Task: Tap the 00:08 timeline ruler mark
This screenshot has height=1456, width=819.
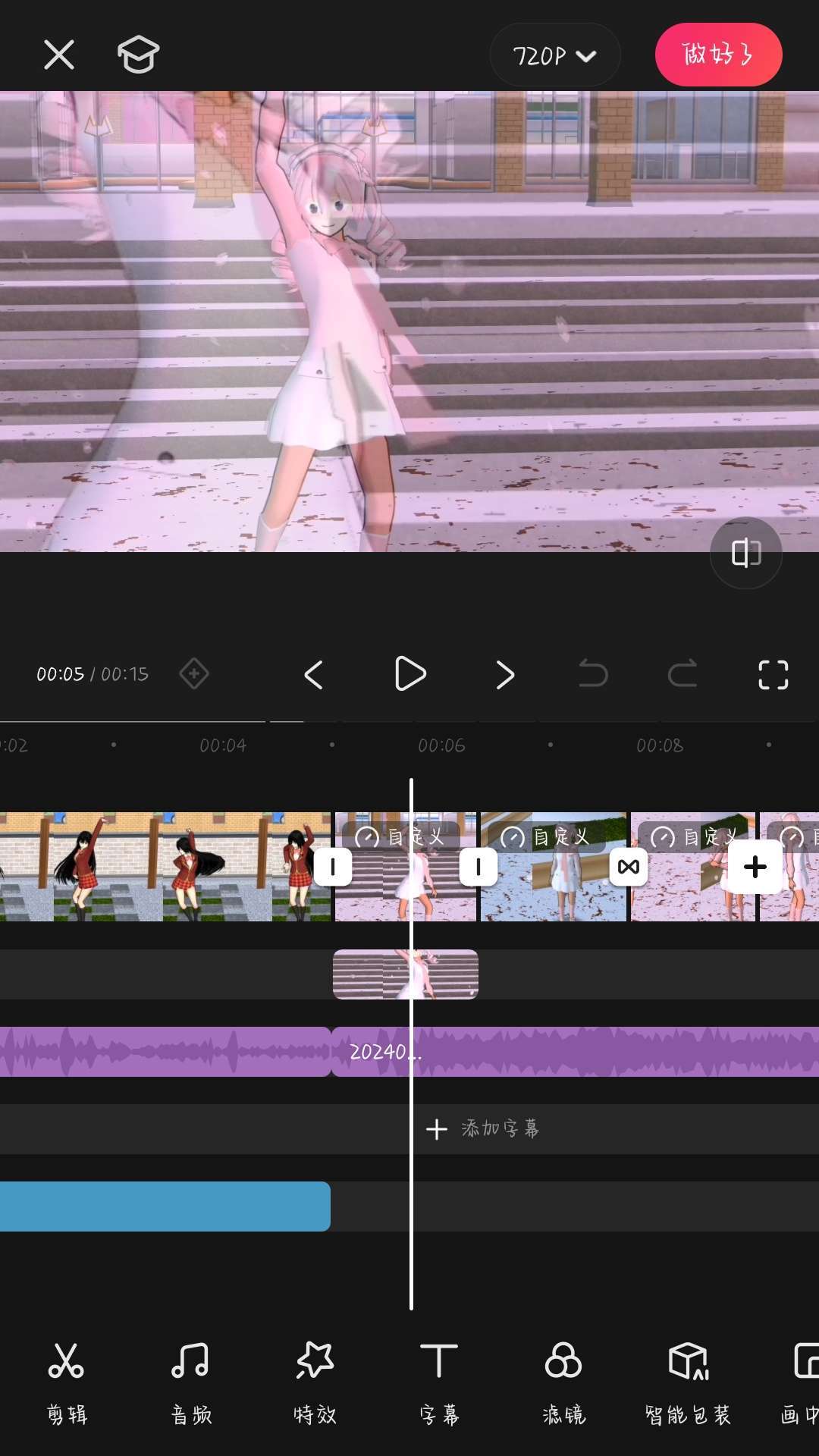Action: tap(660, 745)
